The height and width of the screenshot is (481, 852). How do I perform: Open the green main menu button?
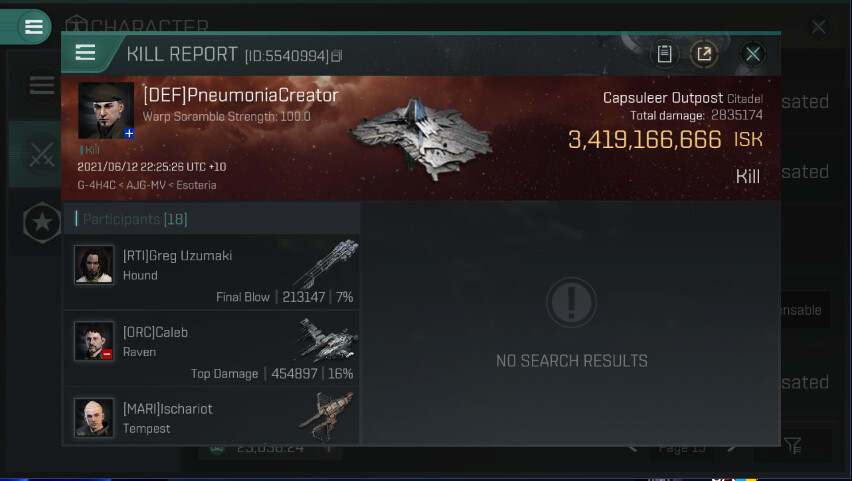pos(33,26)
